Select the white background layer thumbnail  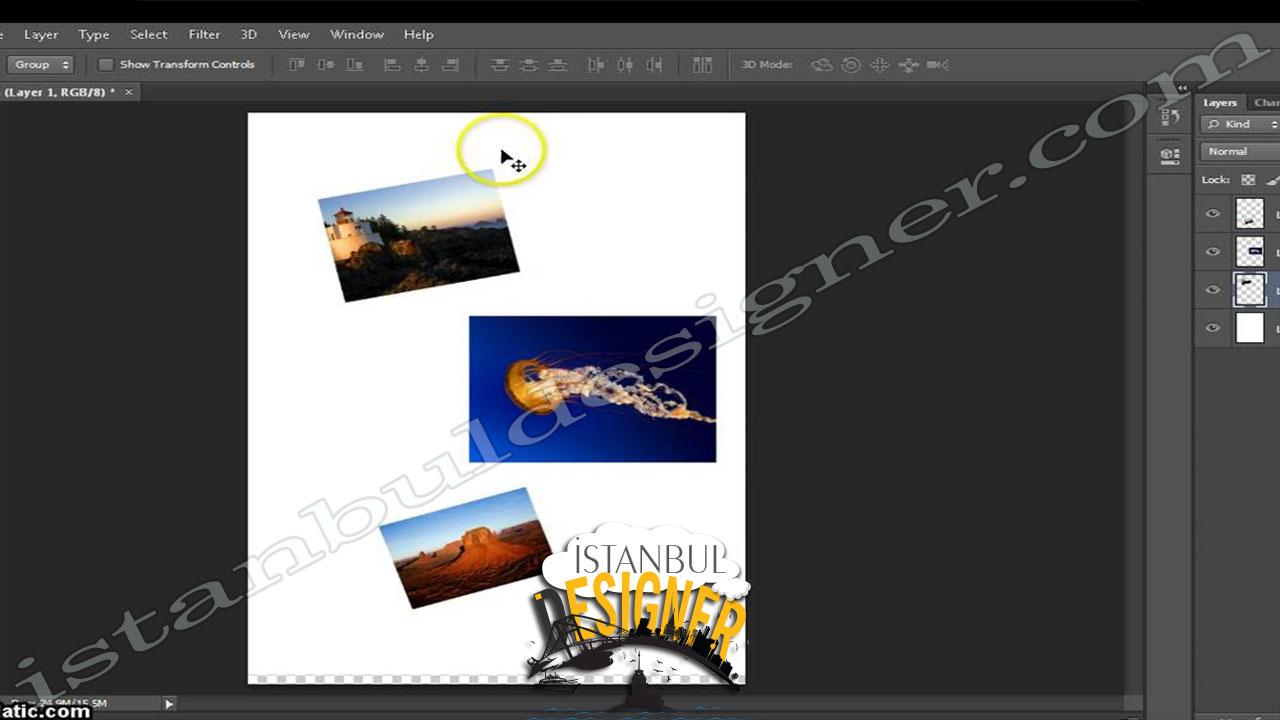1250,328
